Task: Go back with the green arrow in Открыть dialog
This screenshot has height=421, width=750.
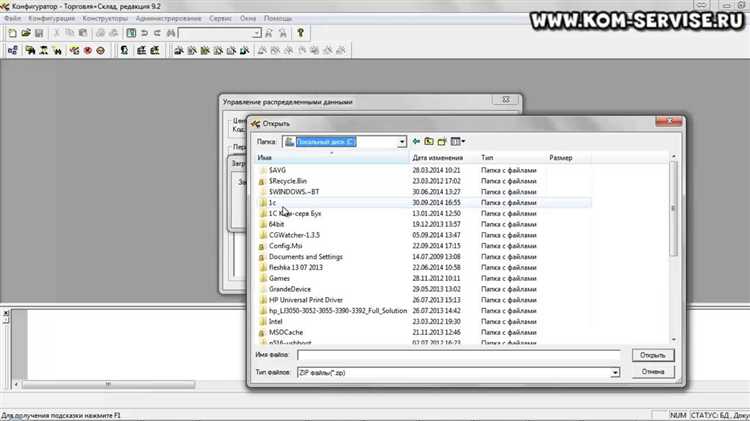Action: 416,142
